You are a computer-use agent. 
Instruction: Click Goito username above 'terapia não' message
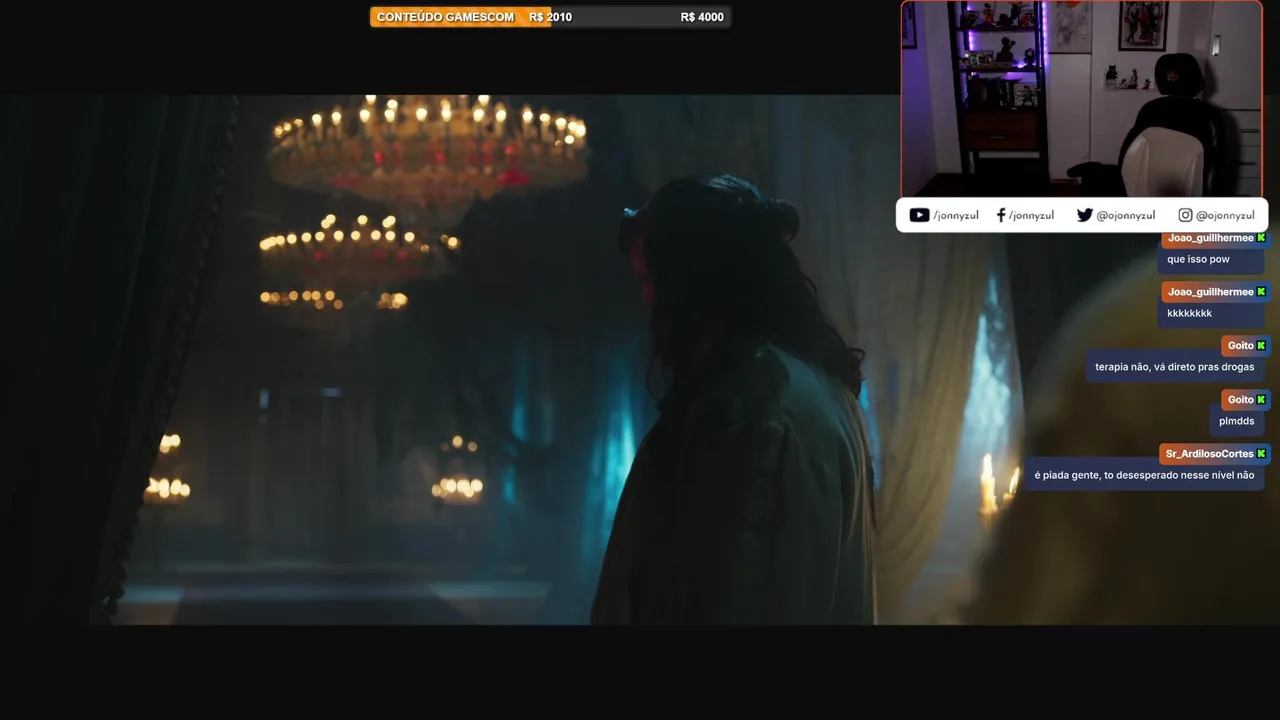1240,346
